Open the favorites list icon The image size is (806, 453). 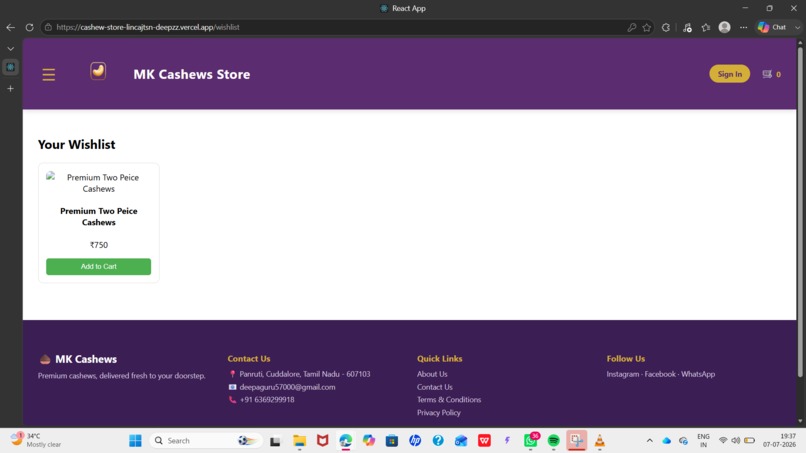[x=706, y=27]
